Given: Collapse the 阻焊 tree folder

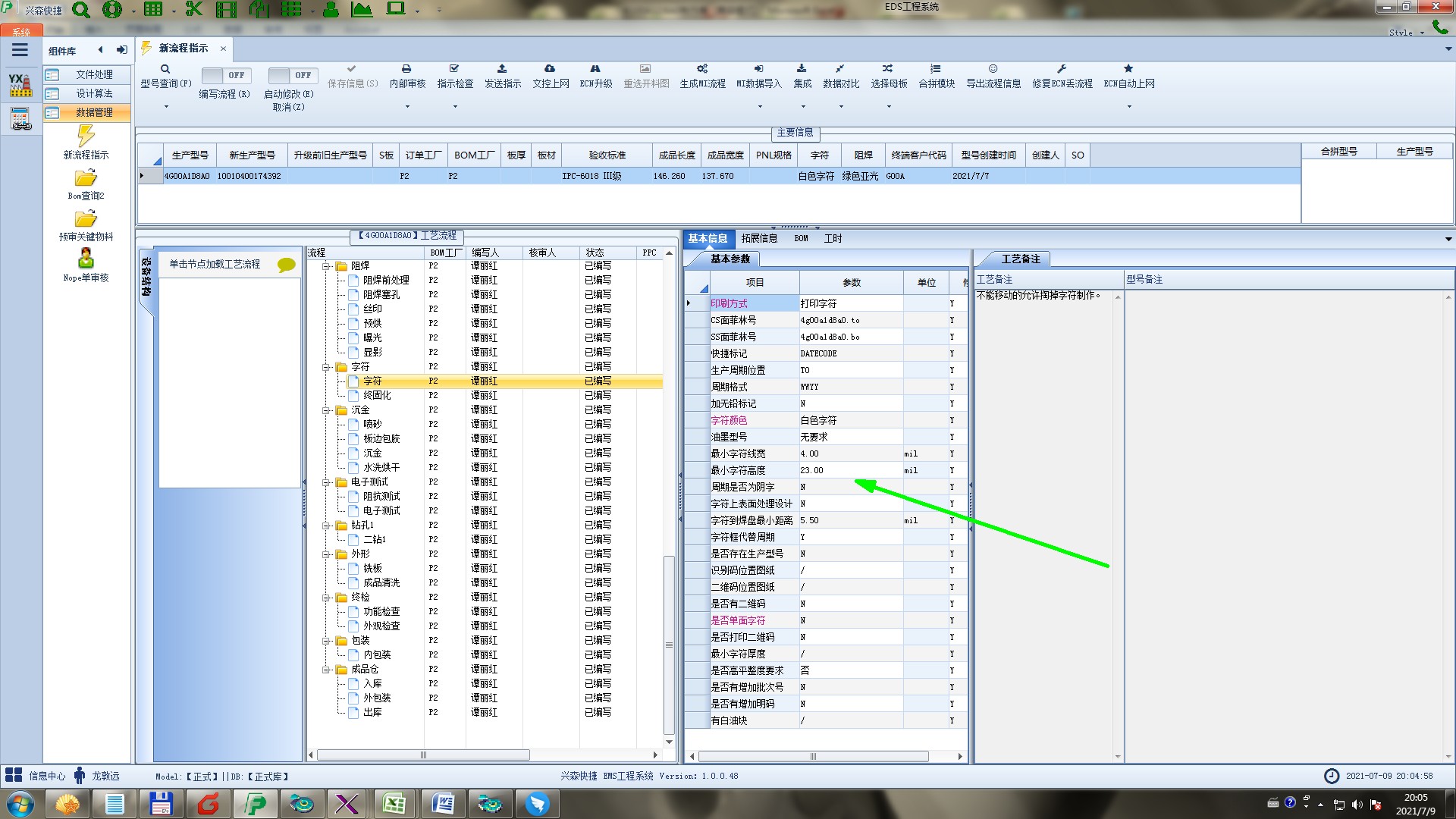Looking at the screenshot, I should click(x=327, y=266).
